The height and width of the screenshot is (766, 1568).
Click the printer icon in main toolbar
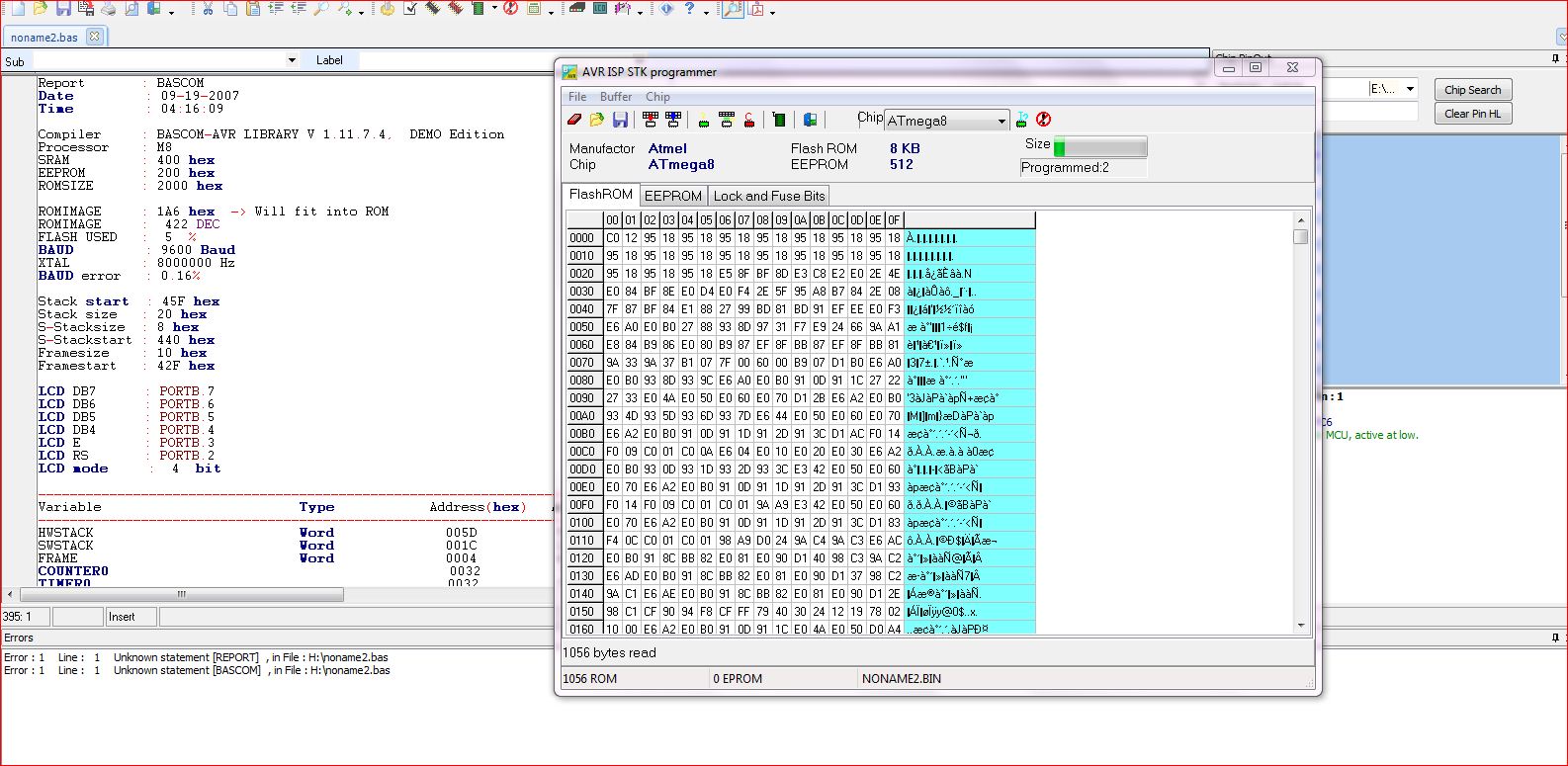tap(109, 10)
